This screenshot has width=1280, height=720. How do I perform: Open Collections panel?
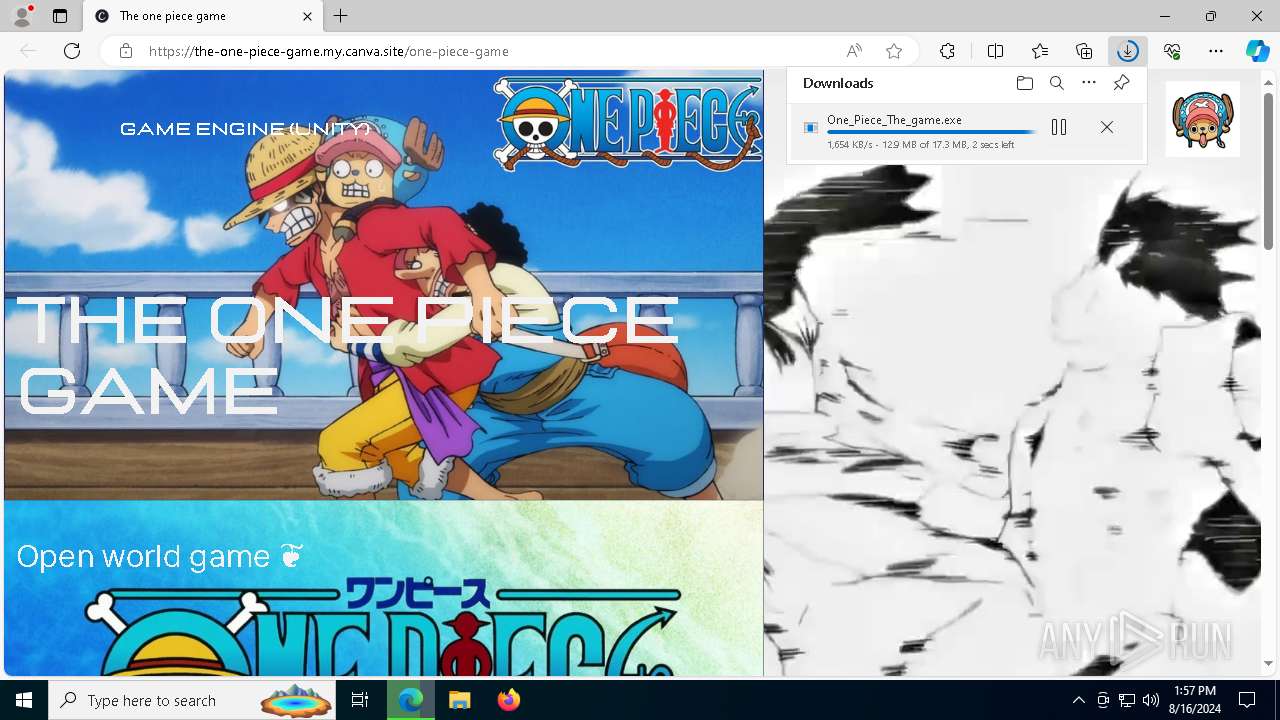(x=1084, y=51)
